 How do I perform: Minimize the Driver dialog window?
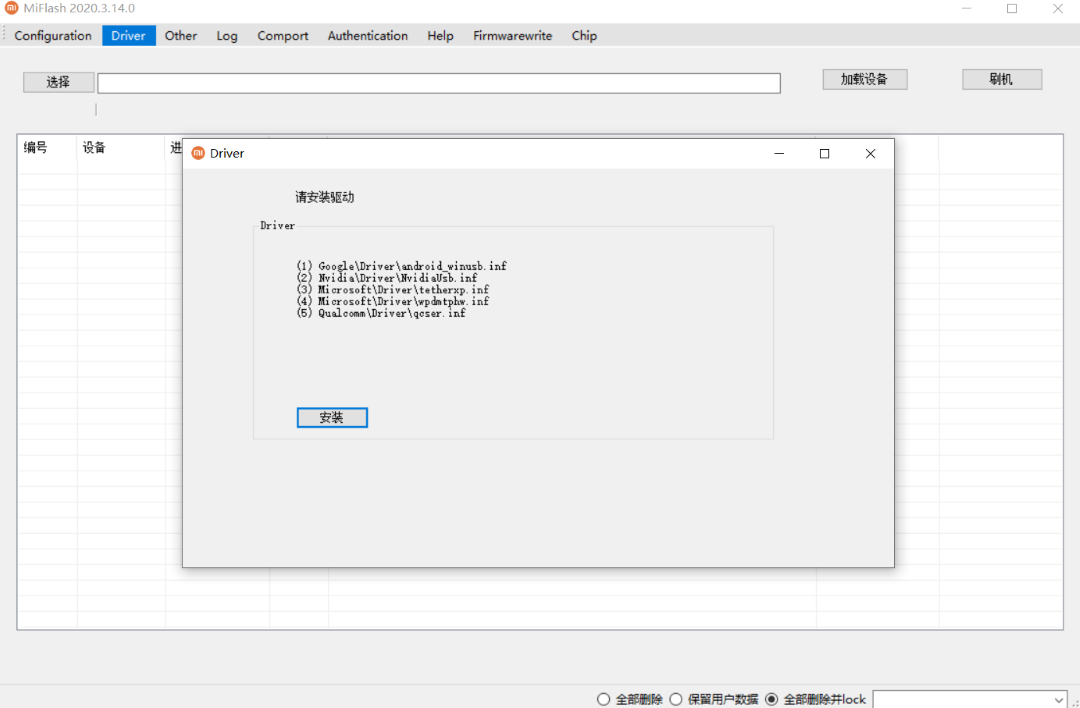click(x=778, y=153)
